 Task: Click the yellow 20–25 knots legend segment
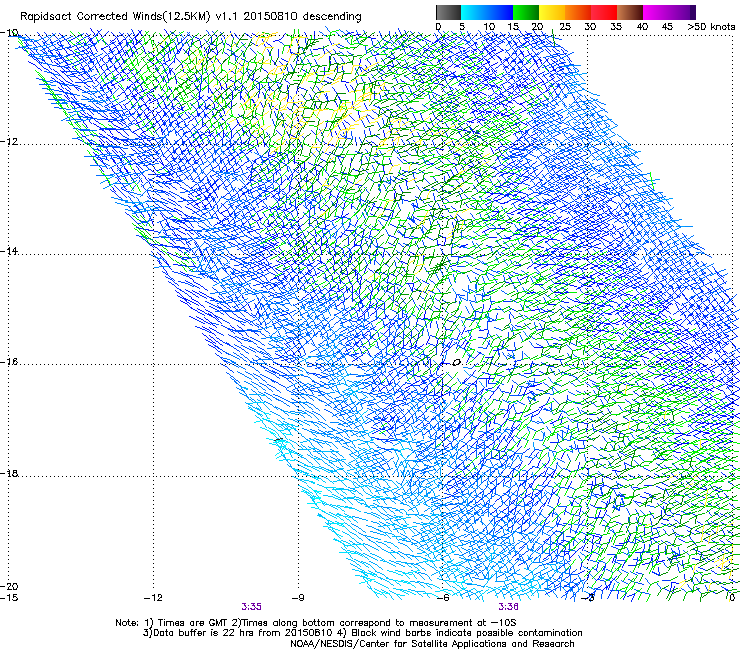[x=552, y=12]
